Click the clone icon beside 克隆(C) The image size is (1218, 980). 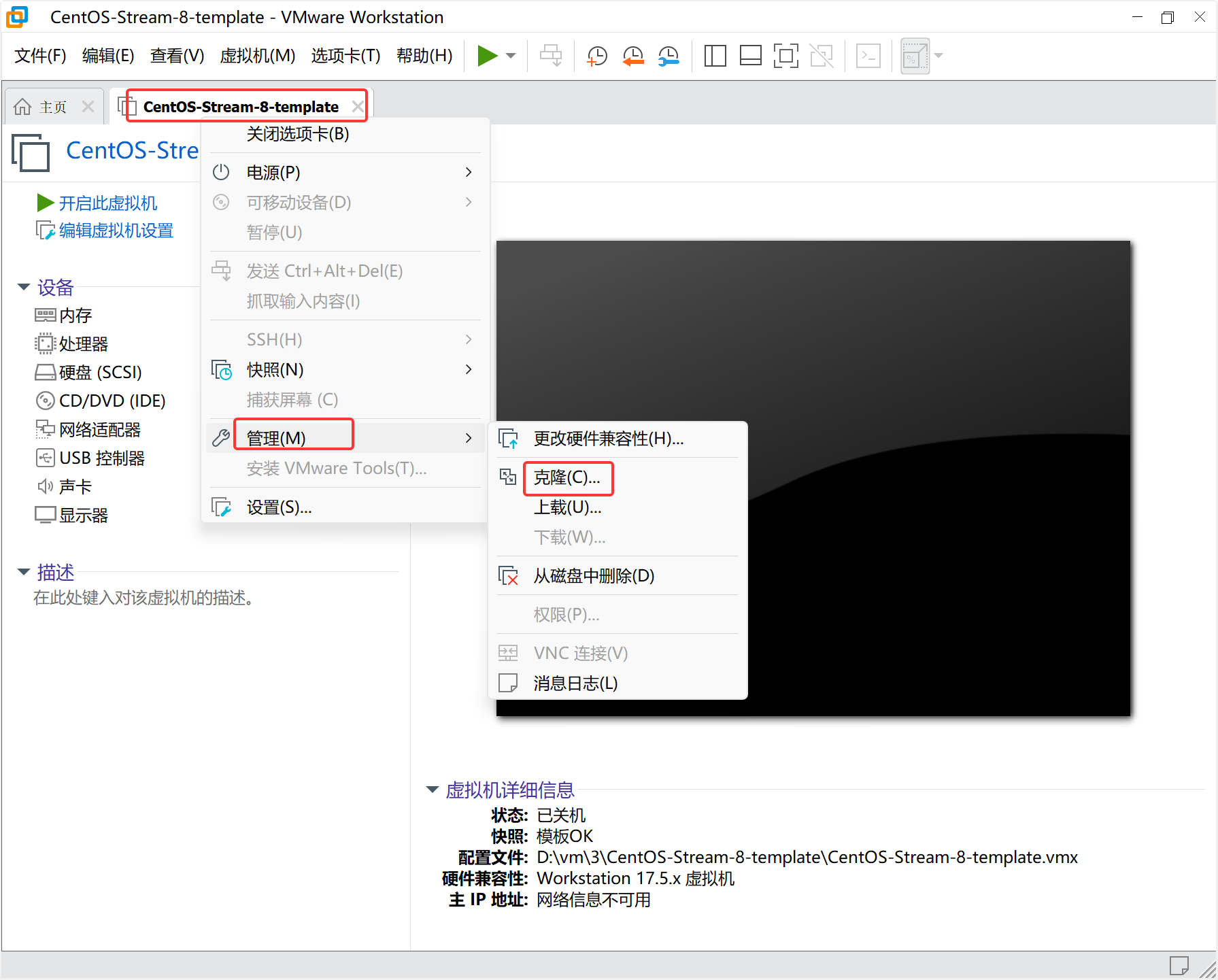point(508,477)
